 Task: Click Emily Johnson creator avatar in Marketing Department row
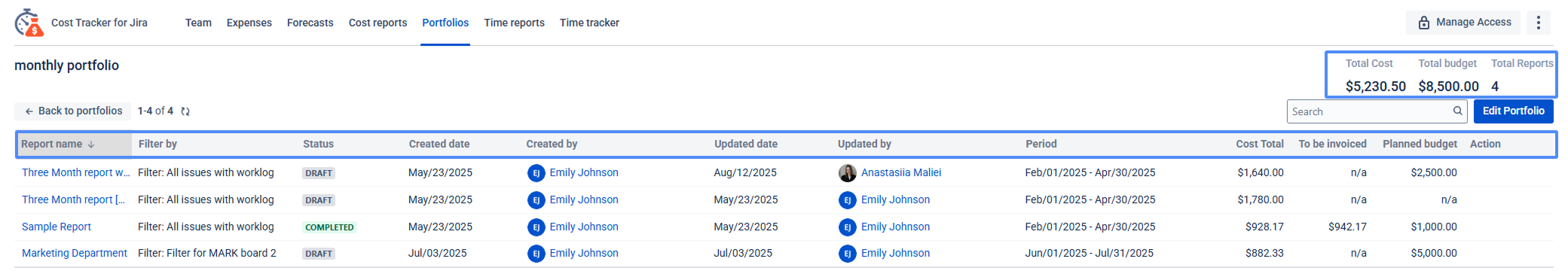coord(536,254)
